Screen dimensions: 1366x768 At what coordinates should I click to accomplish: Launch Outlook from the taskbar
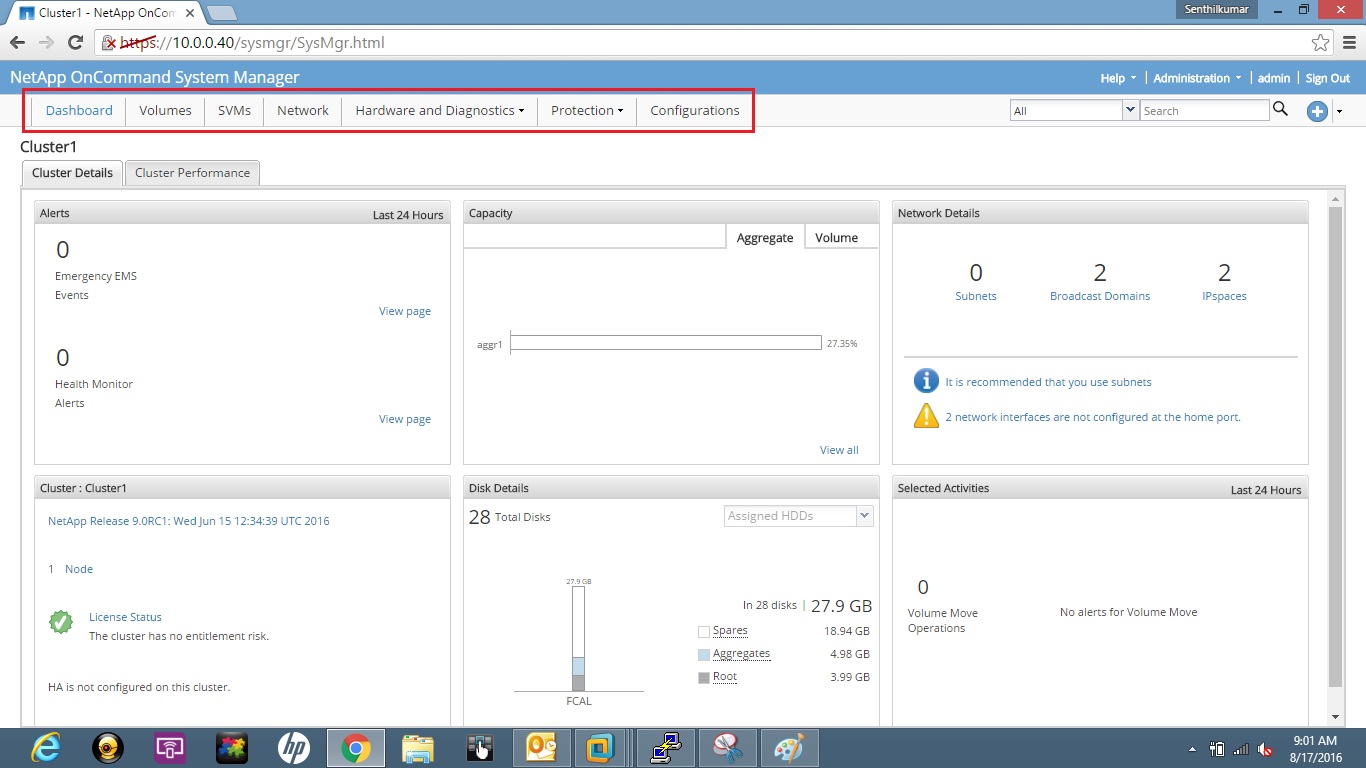click(x=541, y=747)
